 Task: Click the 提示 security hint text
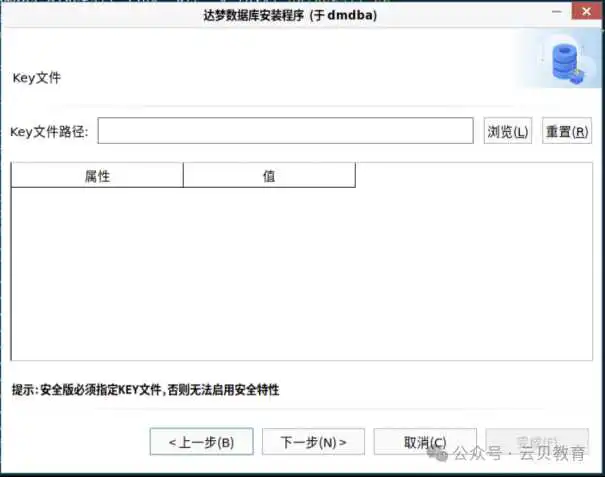point(145,390)
